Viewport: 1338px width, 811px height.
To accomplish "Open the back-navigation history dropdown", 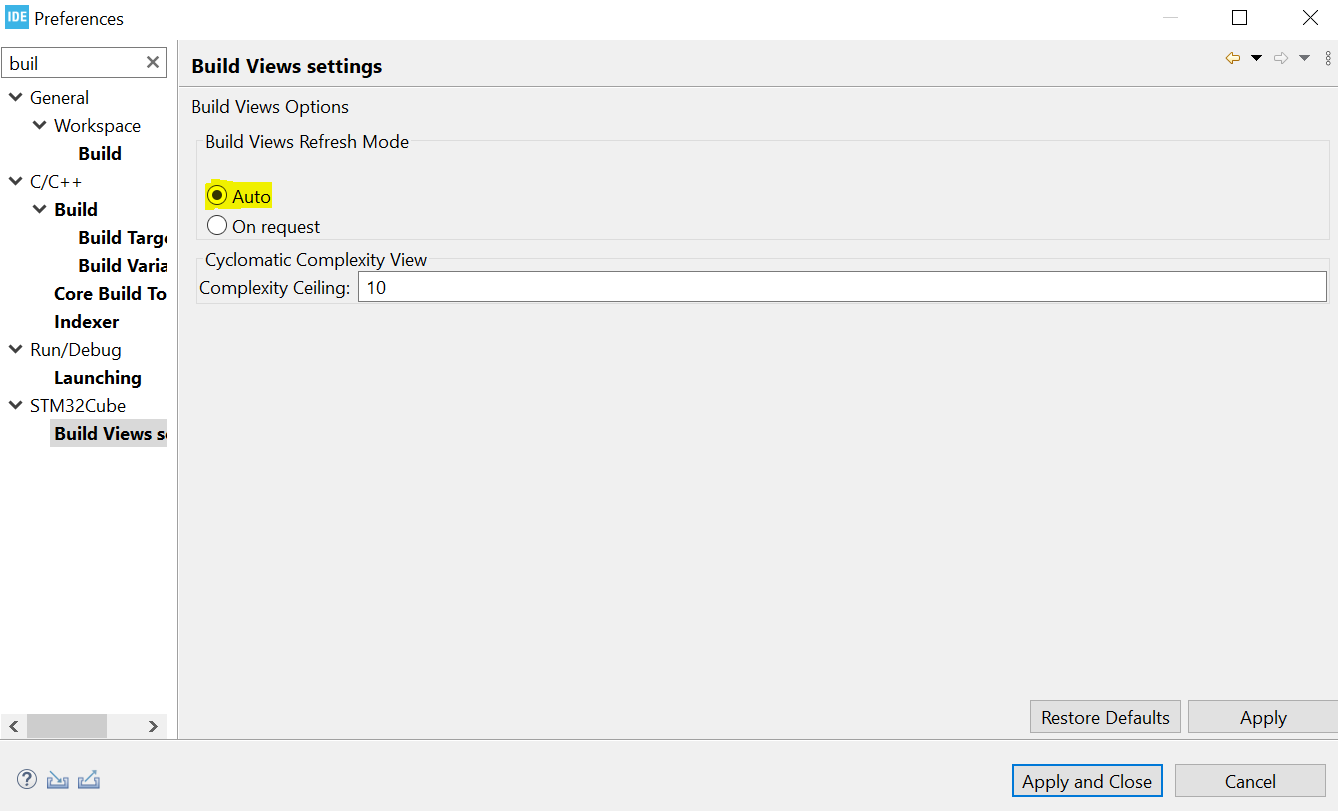I will (1256, 58).
